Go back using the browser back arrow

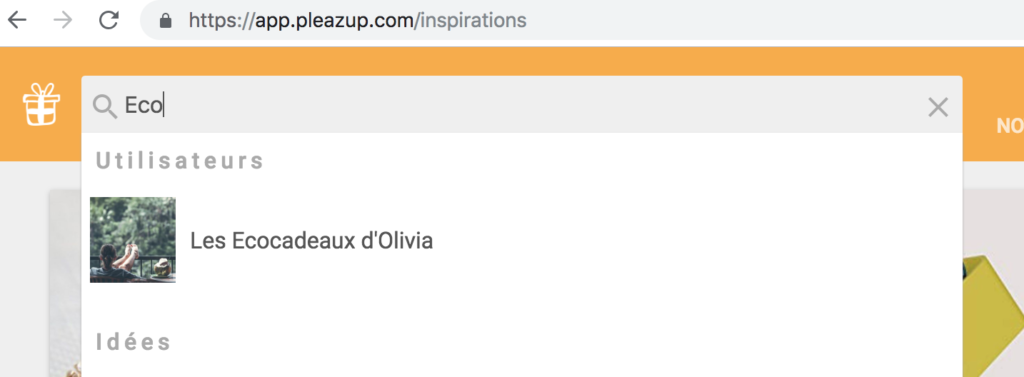[x=17, y=20]
